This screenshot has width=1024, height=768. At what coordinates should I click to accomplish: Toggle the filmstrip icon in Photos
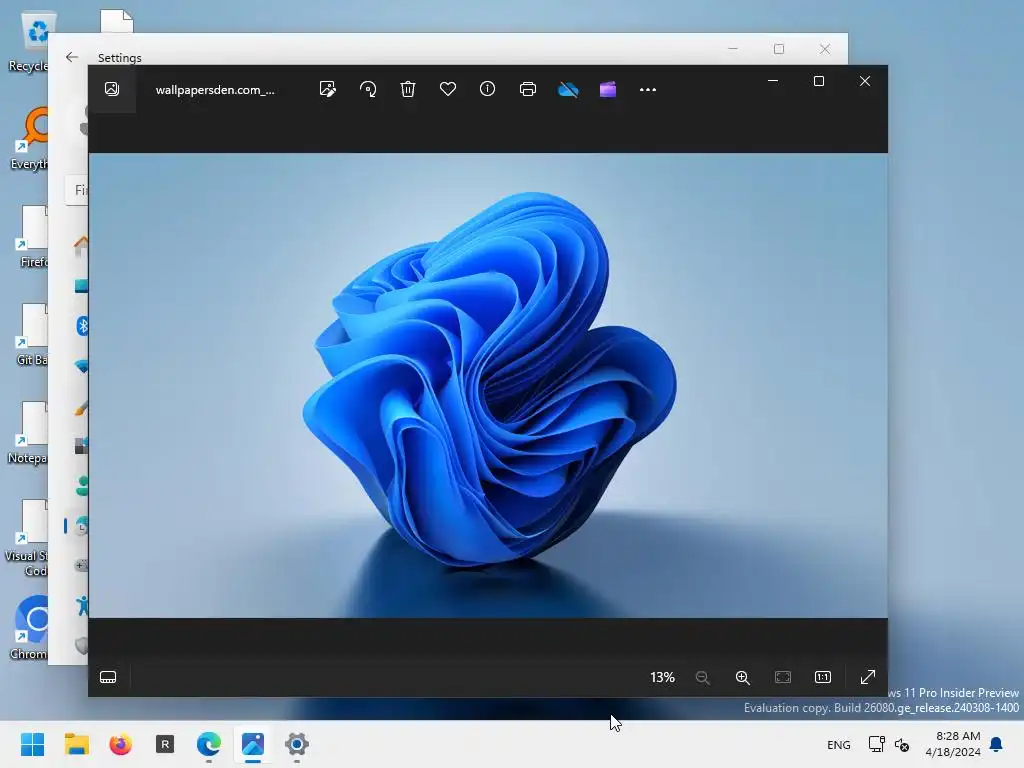(x=108, y=677)
